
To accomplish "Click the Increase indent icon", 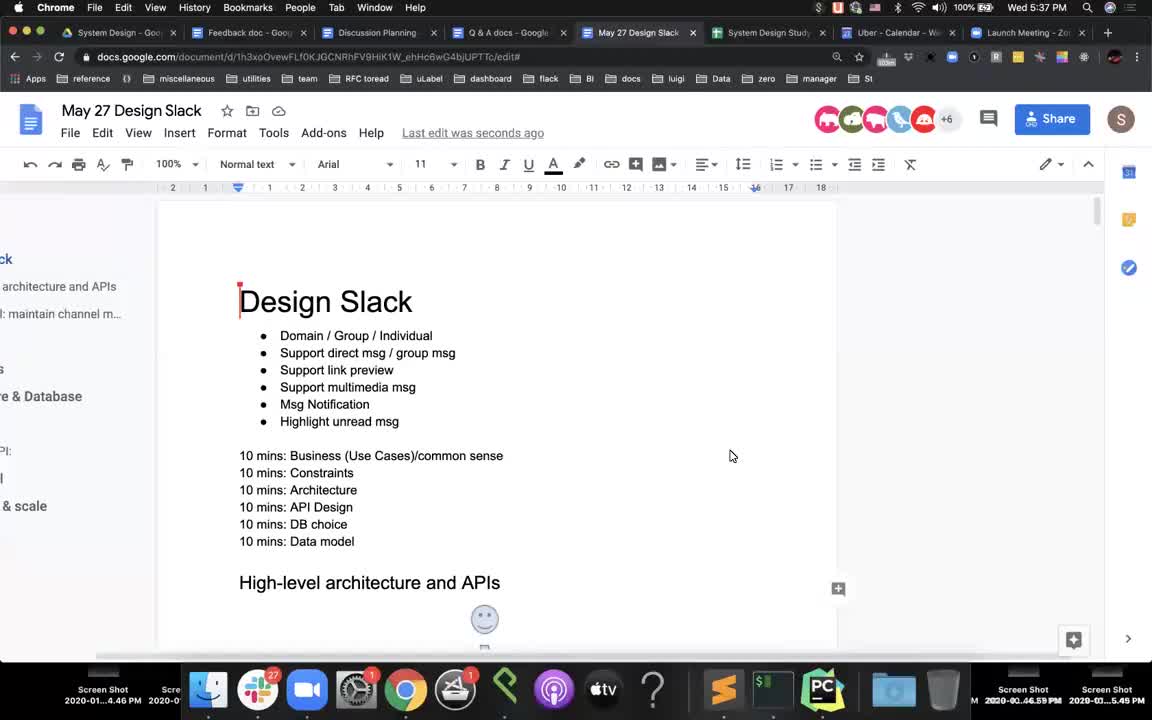I will point(879,165).
